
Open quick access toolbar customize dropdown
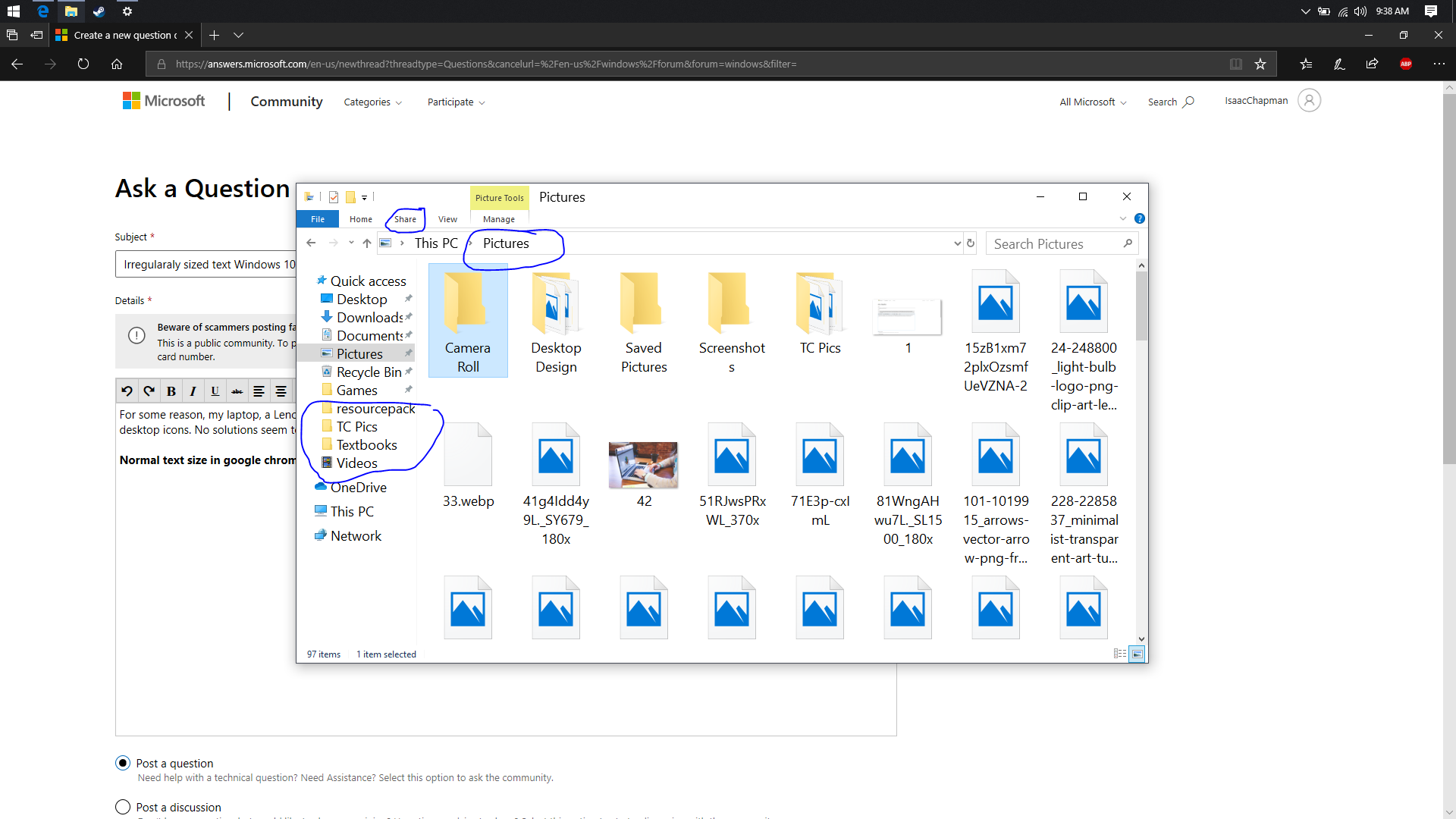tap(365, 197)
